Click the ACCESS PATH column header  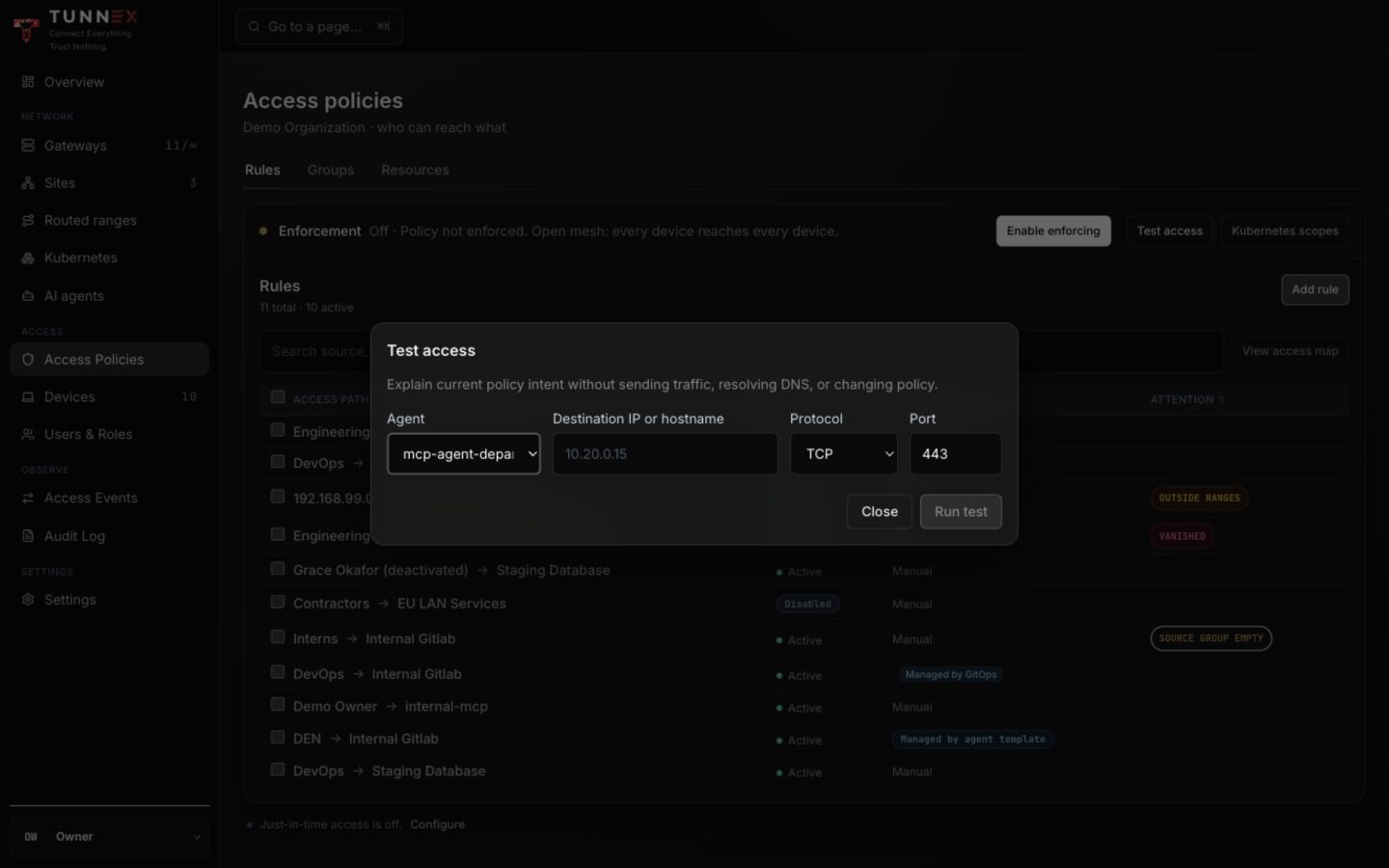pos(331,399)
